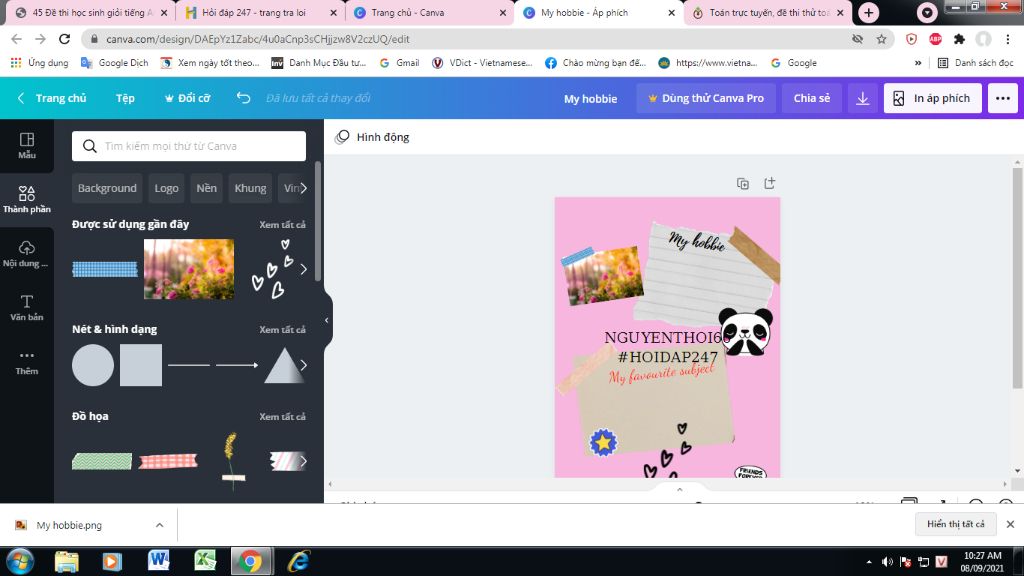Screen dimensions: 1024x576
Task: Click the Chia sẻ share button
Action: tap(812, 98)
